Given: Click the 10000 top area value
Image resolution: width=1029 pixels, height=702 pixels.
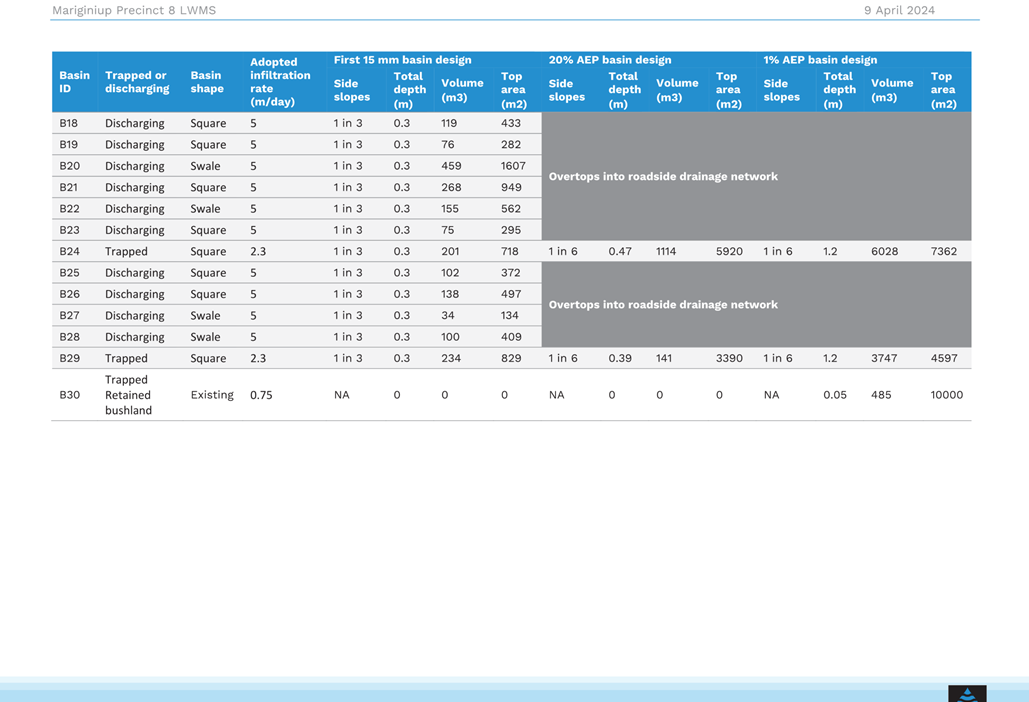Looking at the screenshot, I should (x=946, y=395).
